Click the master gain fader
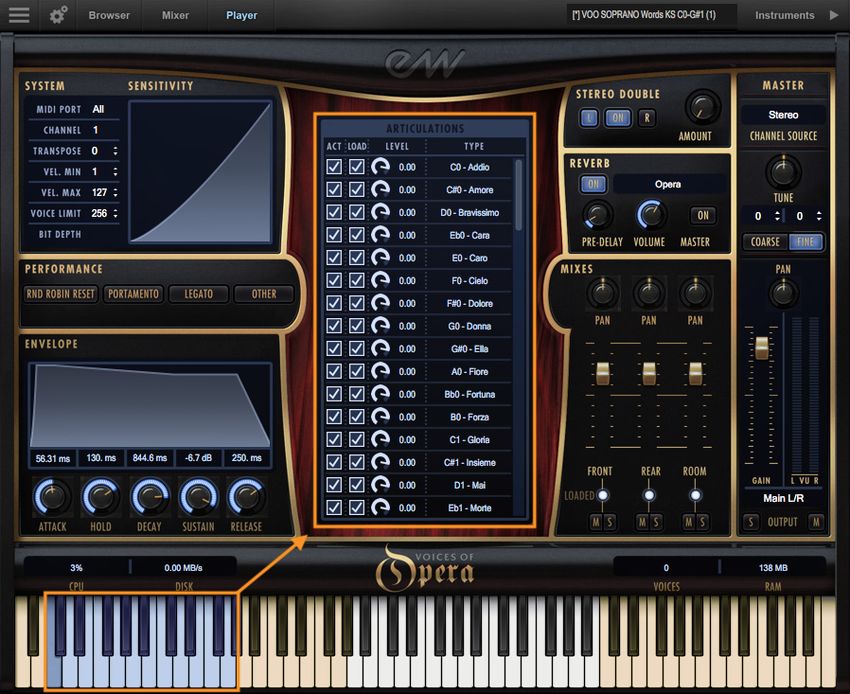The width and height of the screenshot is (850, 694). [762, 348]
